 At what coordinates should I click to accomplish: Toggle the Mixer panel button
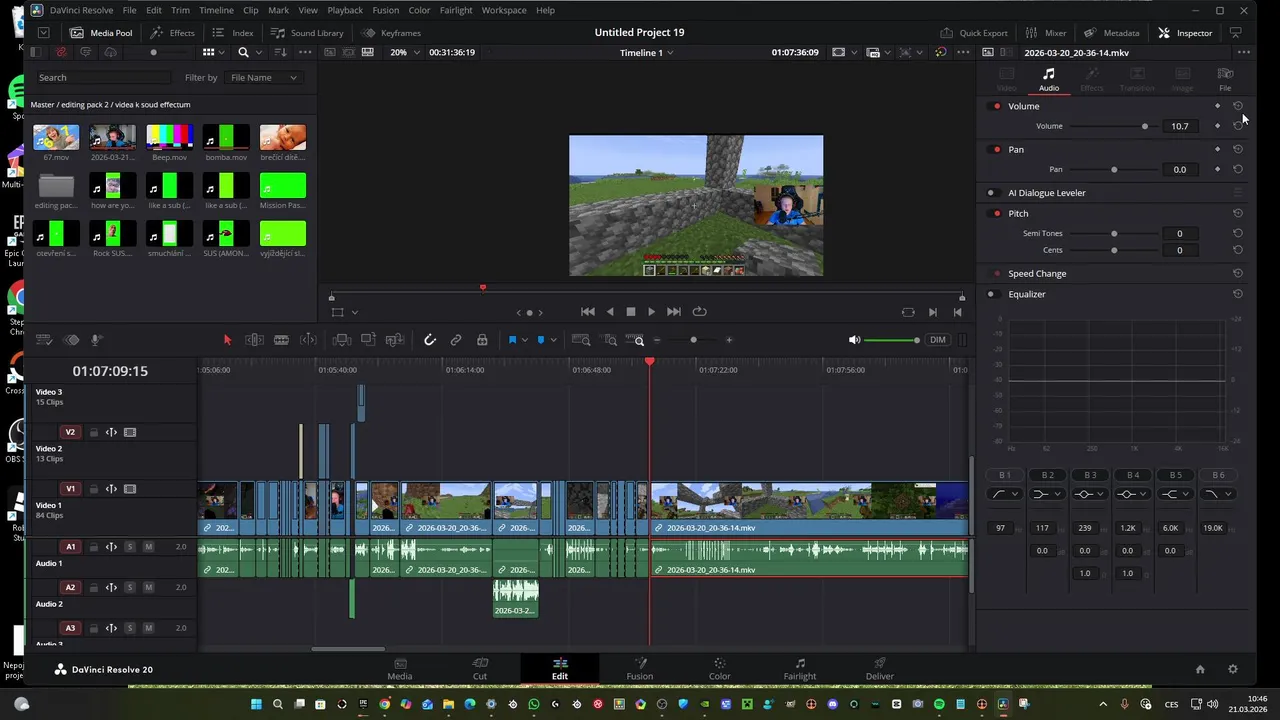point(1046,33)
